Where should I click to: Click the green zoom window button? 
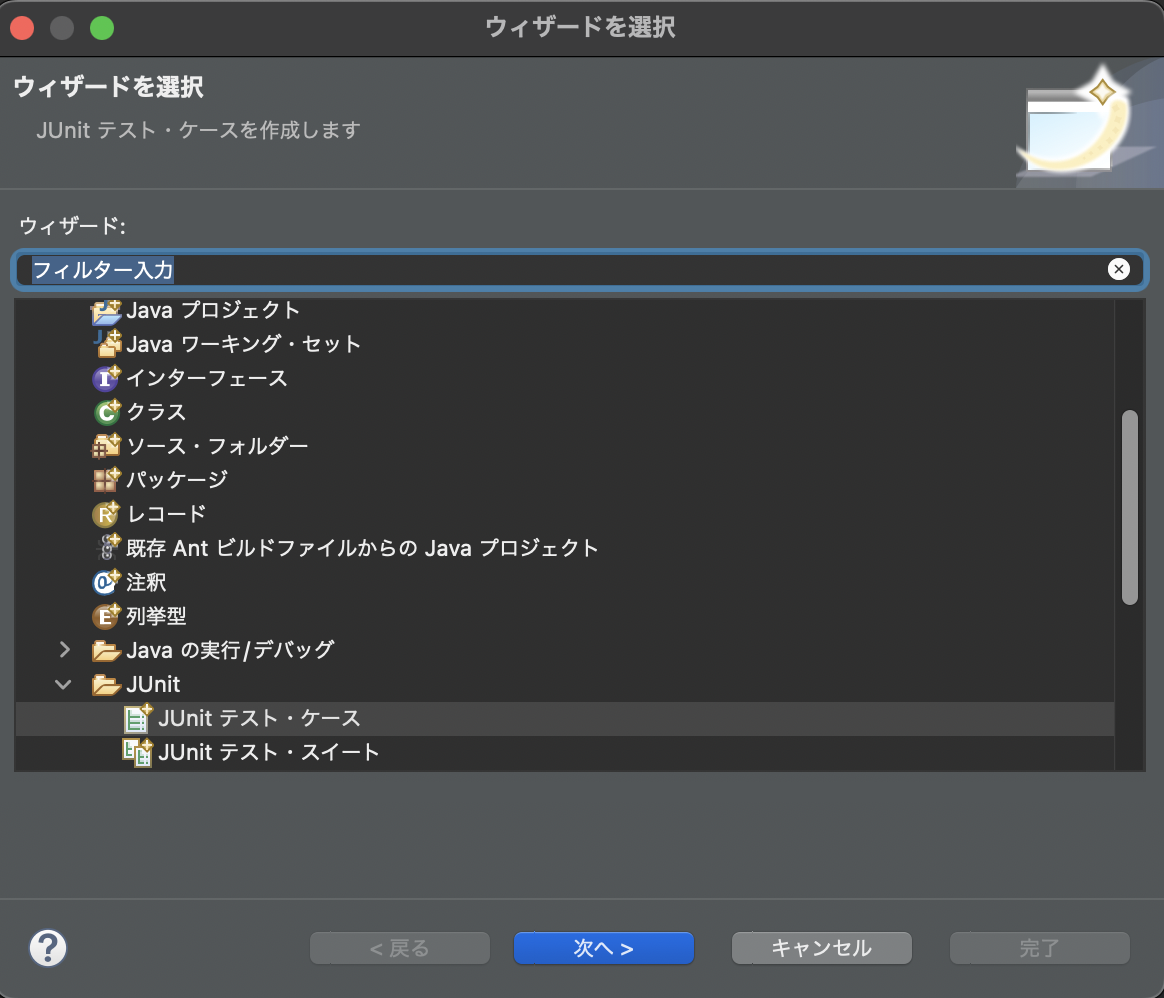pos(102,28)
